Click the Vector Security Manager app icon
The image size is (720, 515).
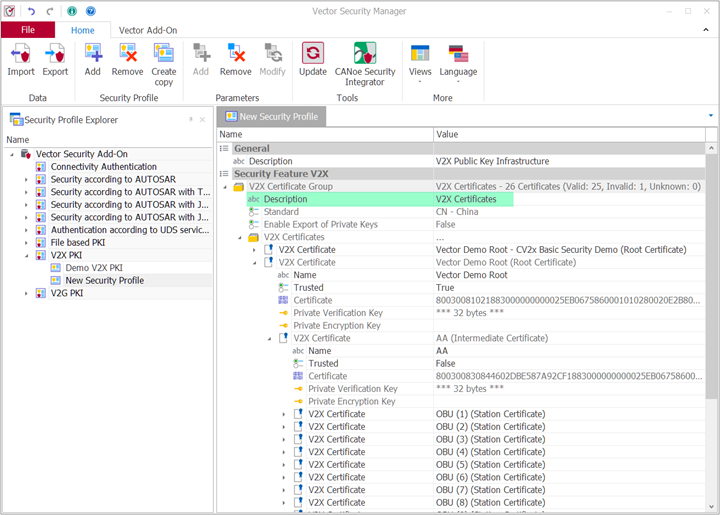(10, 11)
